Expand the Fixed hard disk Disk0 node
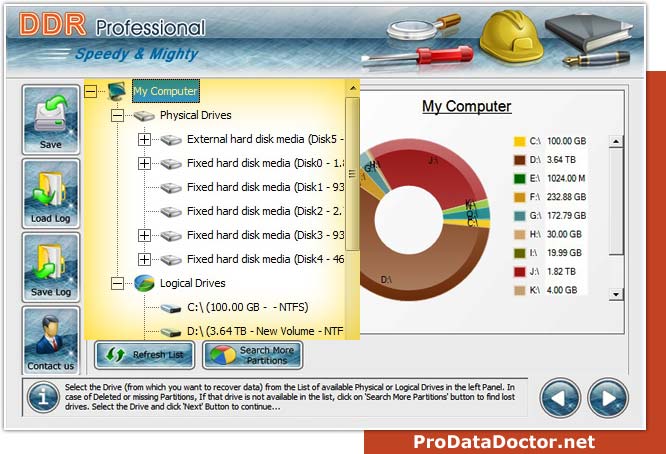The width and height of the screenshot is (666, 454). [144, 163]
